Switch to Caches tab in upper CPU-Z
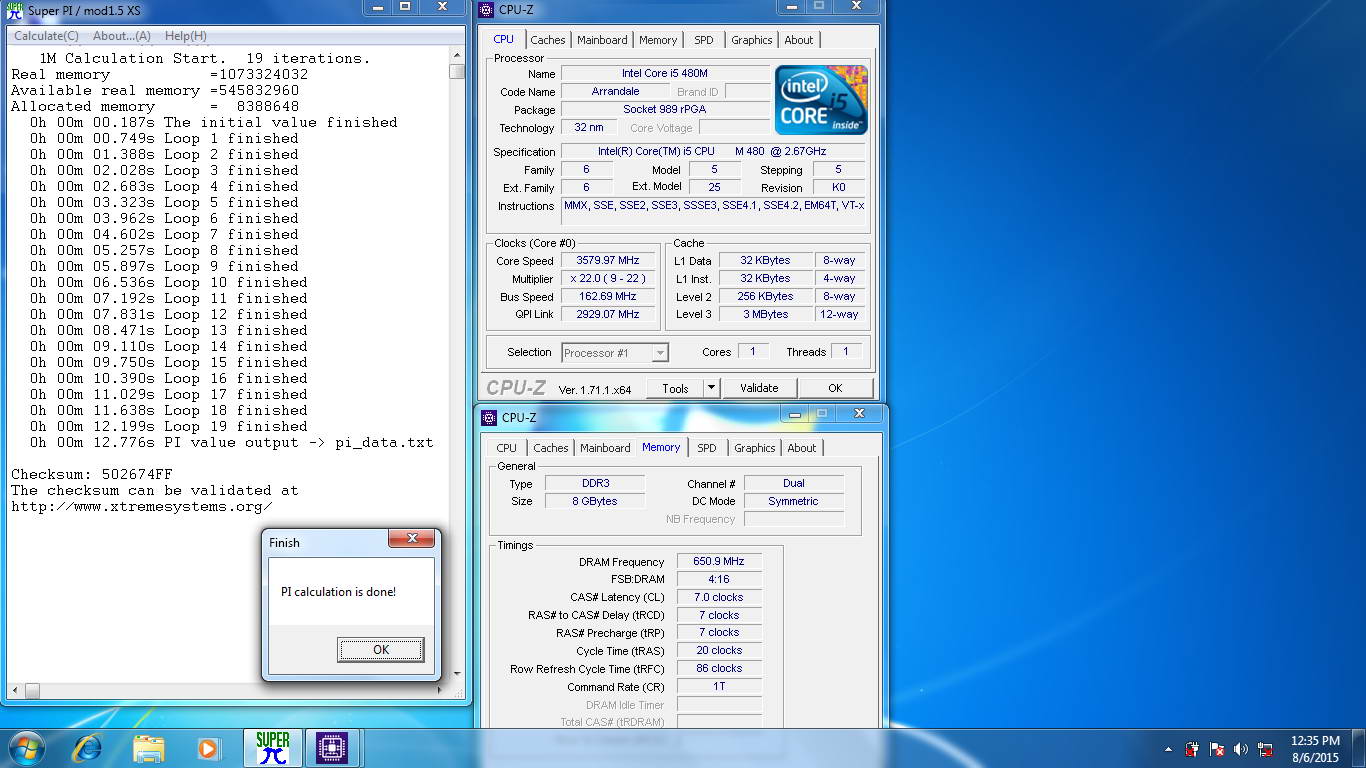Image resolution: width=1366 pixels, height=768 pixels. (547, 40)
